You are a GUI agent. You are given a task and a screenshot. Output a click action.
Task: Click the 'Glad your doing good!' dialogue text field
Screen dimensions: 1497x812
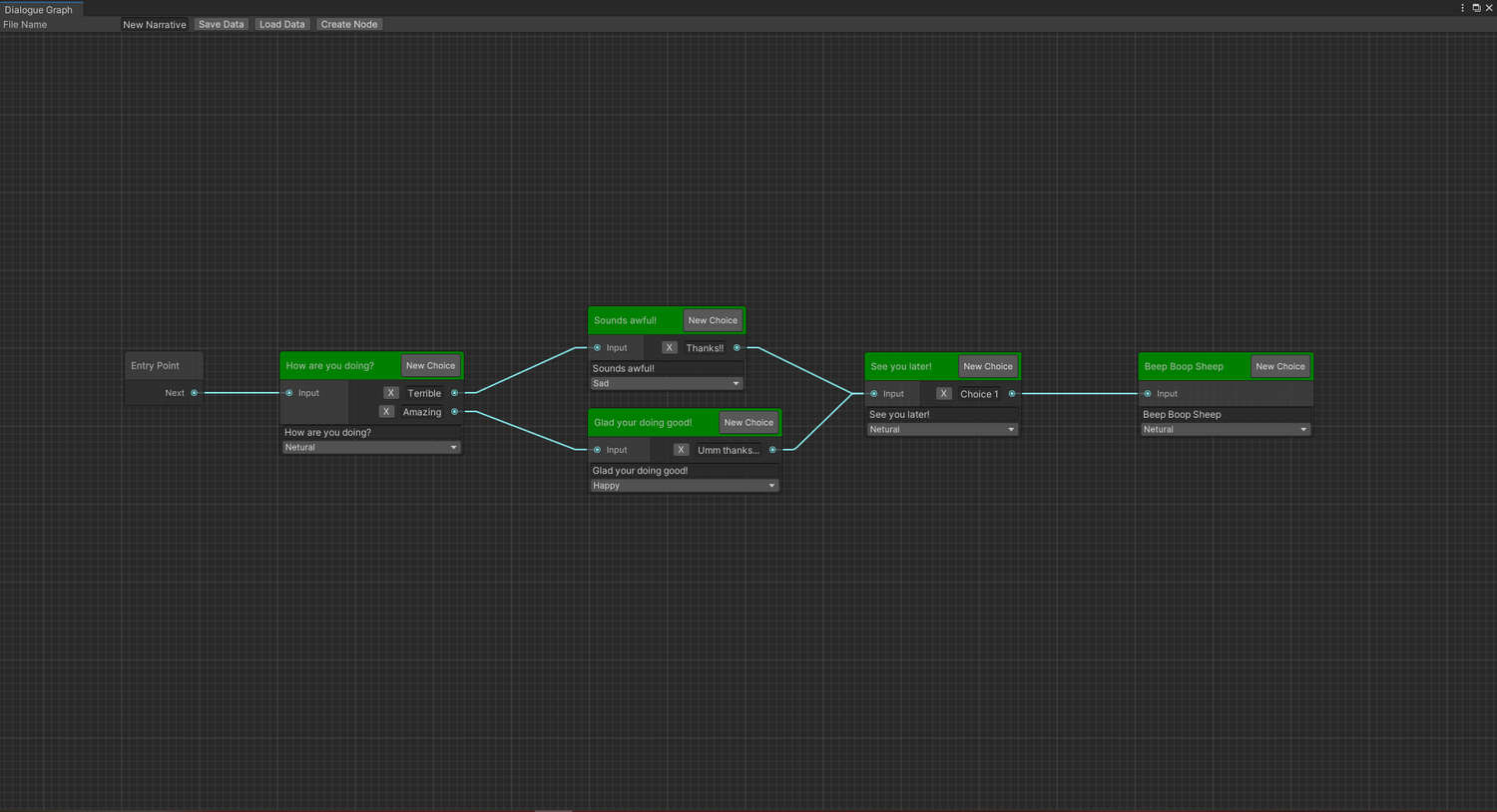tap(684, 471)
